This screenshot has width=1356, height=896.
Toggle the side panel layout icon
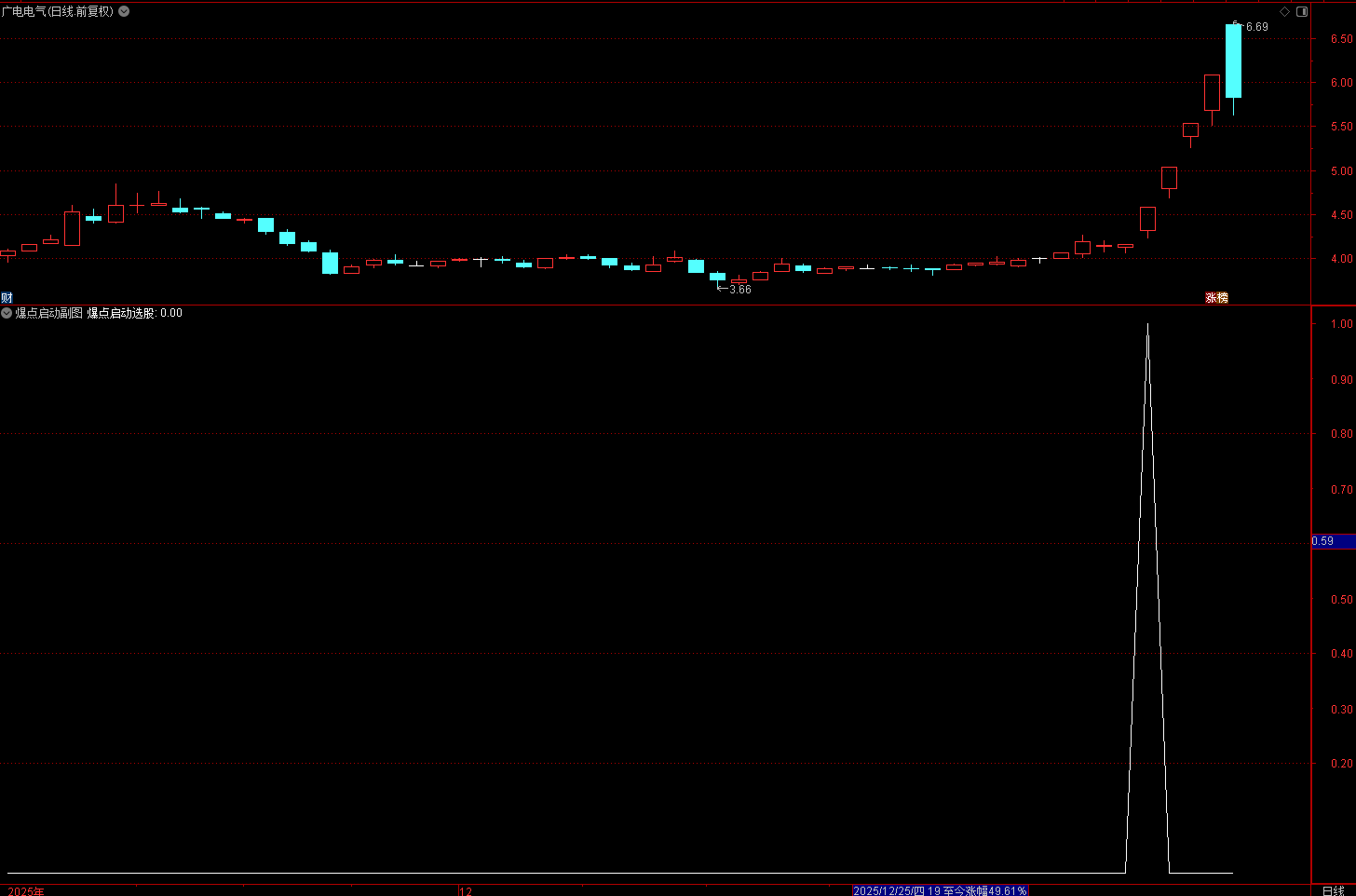[x=1302, y=11]
